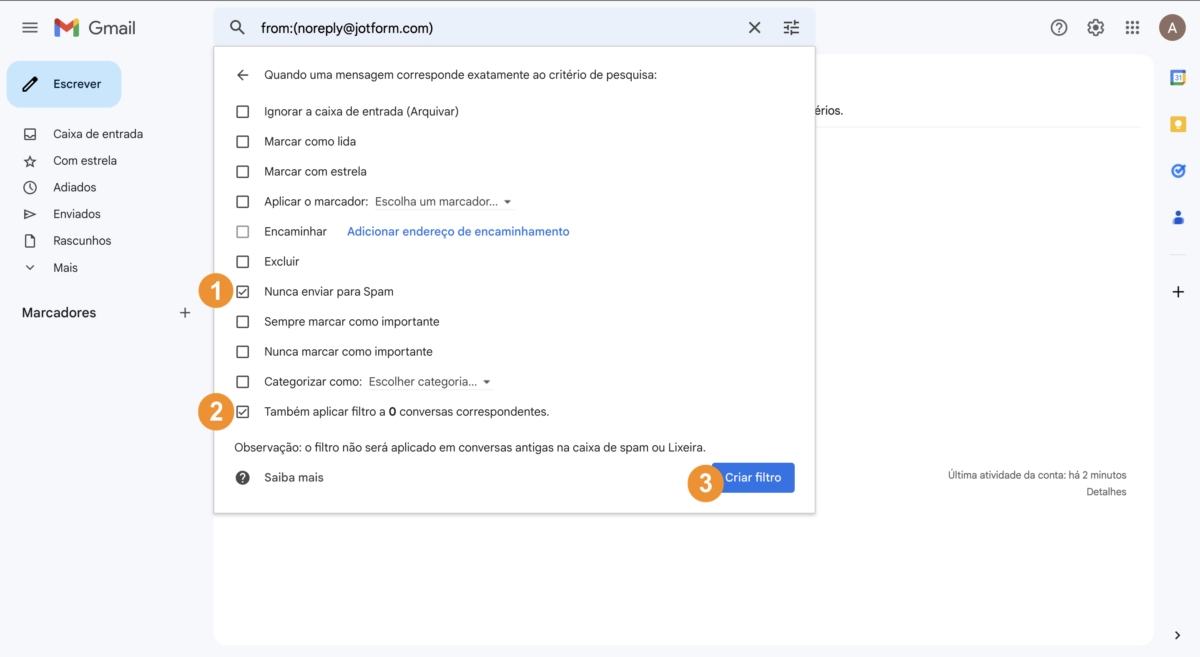Viewport: 1200px width, 657px height.
Task: Open the Enviados folder
Action: click(x=76, y=214)
